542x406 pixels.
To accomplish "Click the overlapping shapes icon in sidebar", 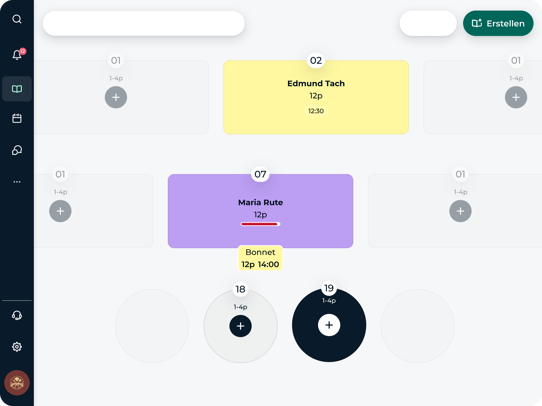I will (17, 150).
